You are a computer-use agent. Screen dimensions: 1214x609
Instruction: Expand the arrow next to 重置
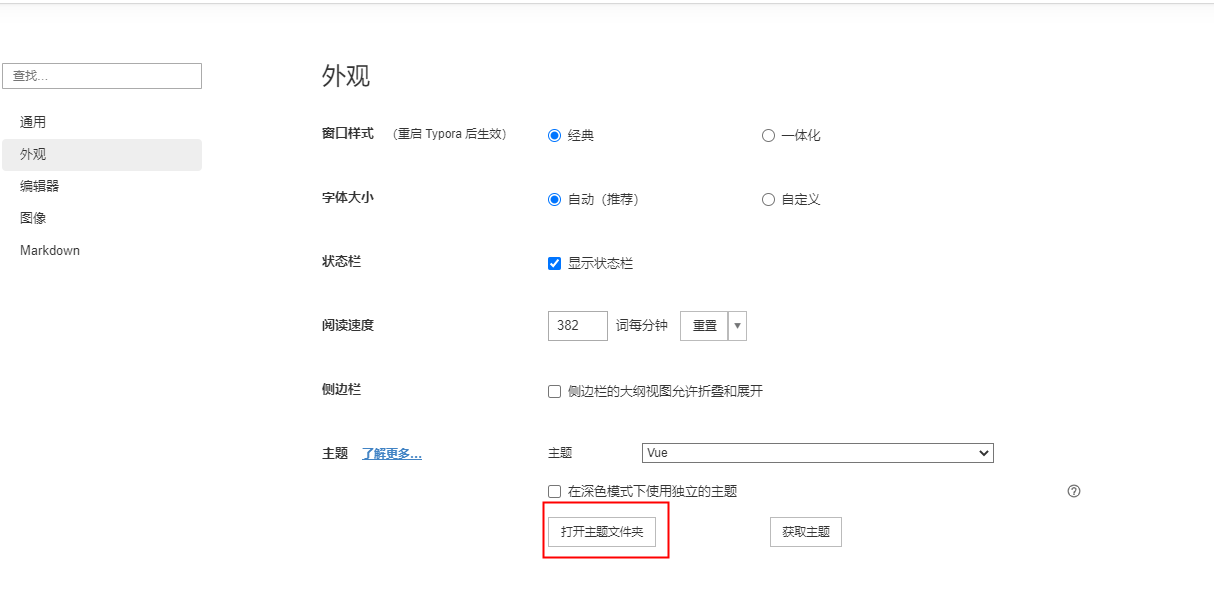click(738, 326)
